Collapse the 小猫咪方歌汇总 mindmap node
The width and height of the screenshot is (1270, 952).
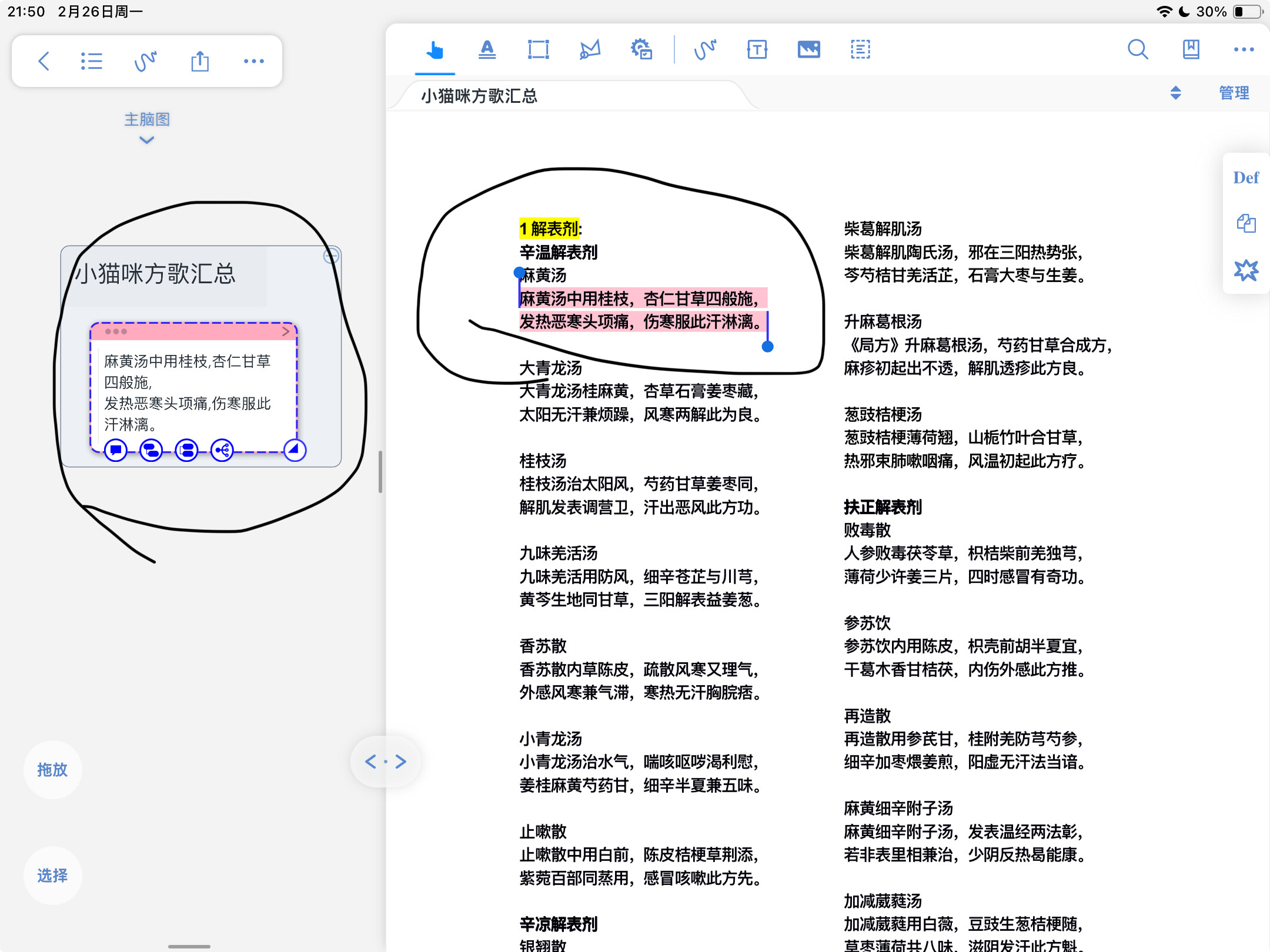coord(332,255)
